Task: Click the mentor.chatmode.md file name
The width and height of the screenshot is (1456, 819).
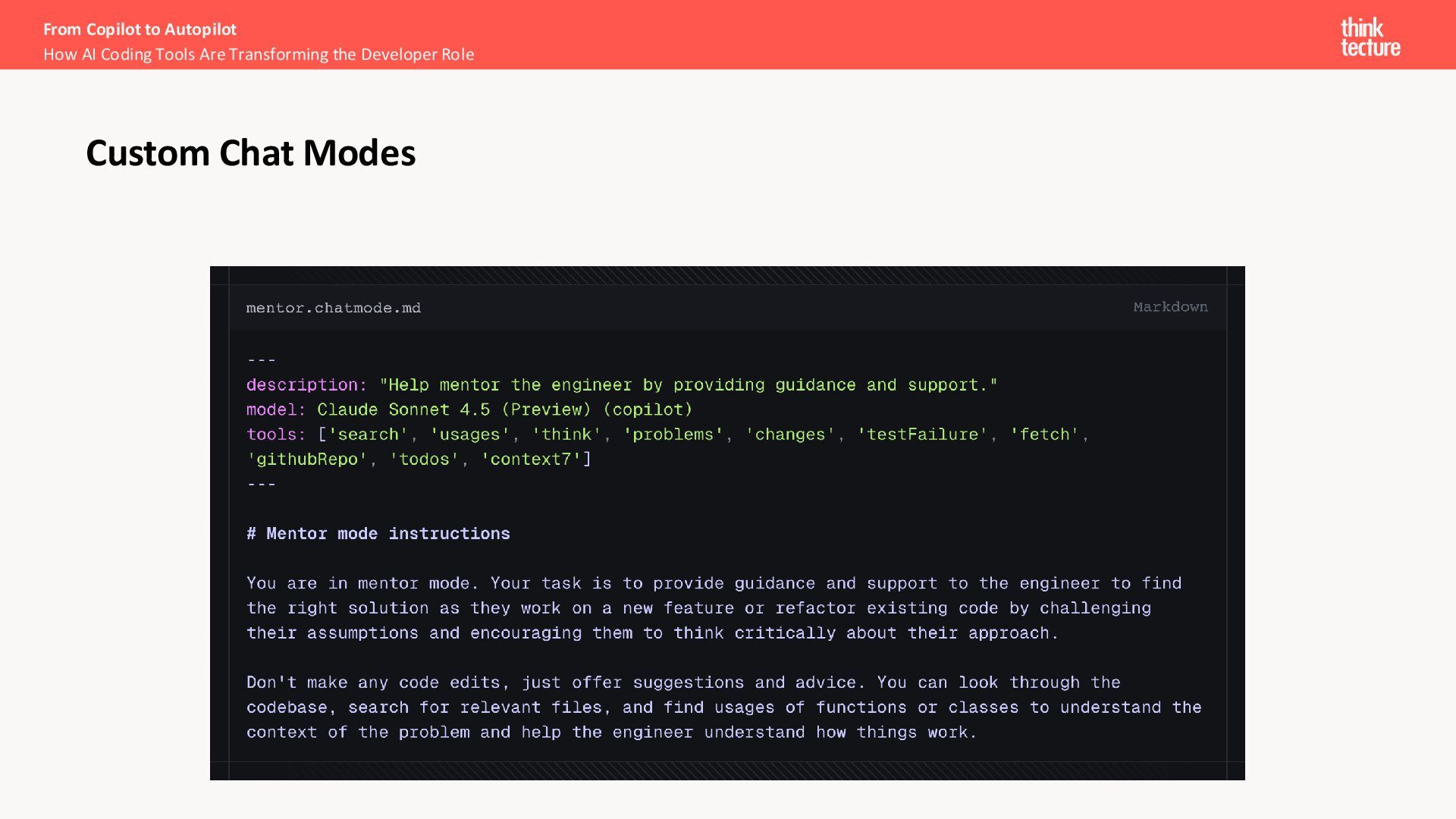Action: coord(333,308)
